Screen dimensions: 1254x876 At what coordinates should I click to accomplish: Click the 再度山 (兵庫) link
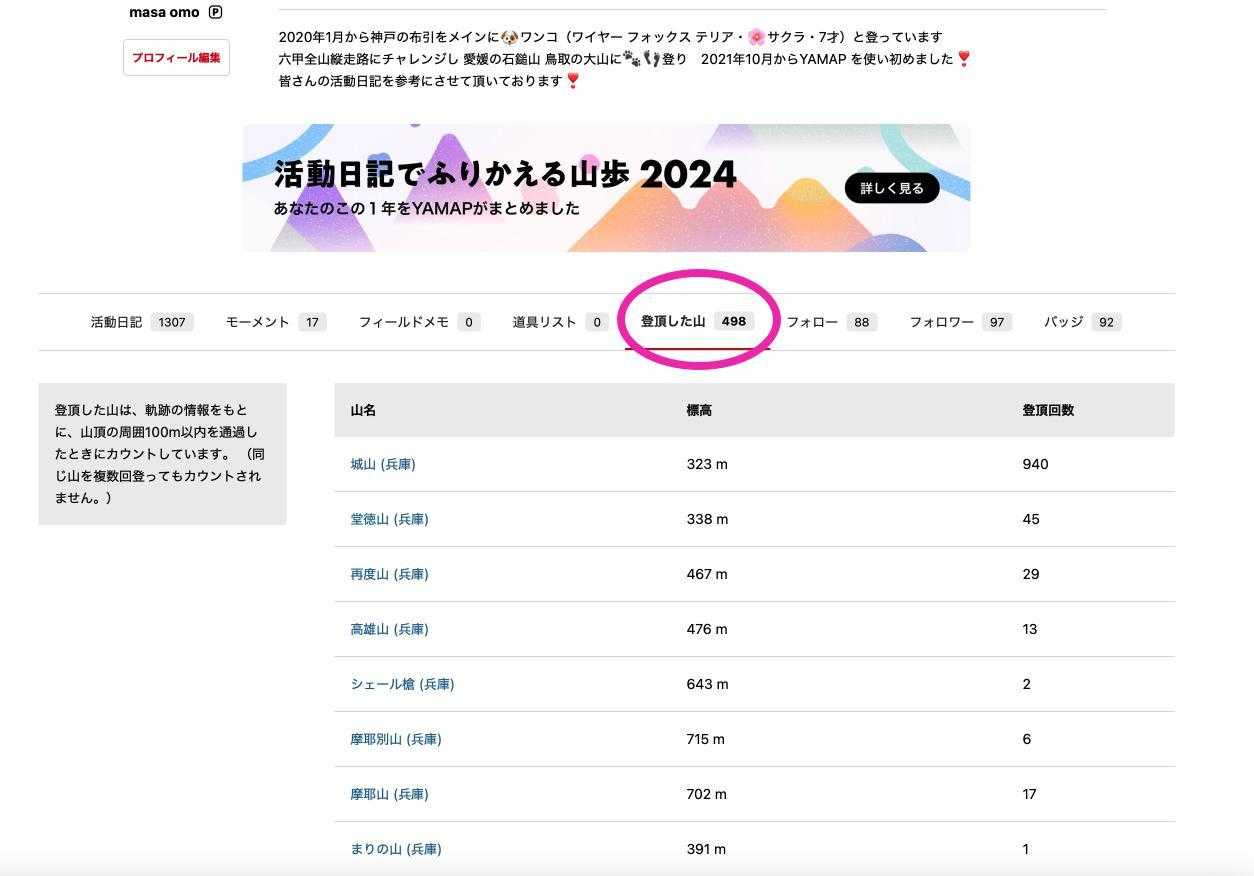389,574
